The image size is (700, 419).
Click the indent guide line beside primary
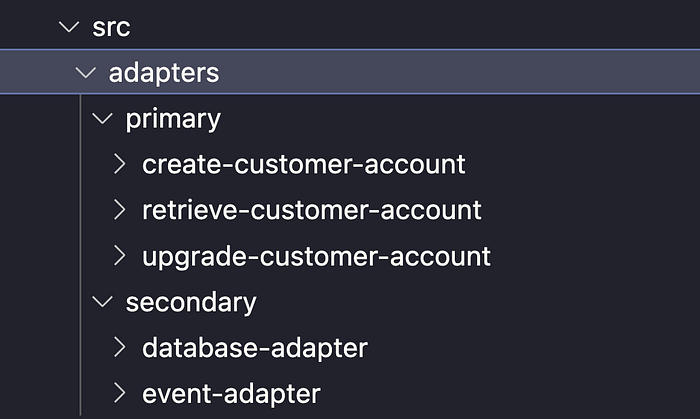[x=80, y=119]
